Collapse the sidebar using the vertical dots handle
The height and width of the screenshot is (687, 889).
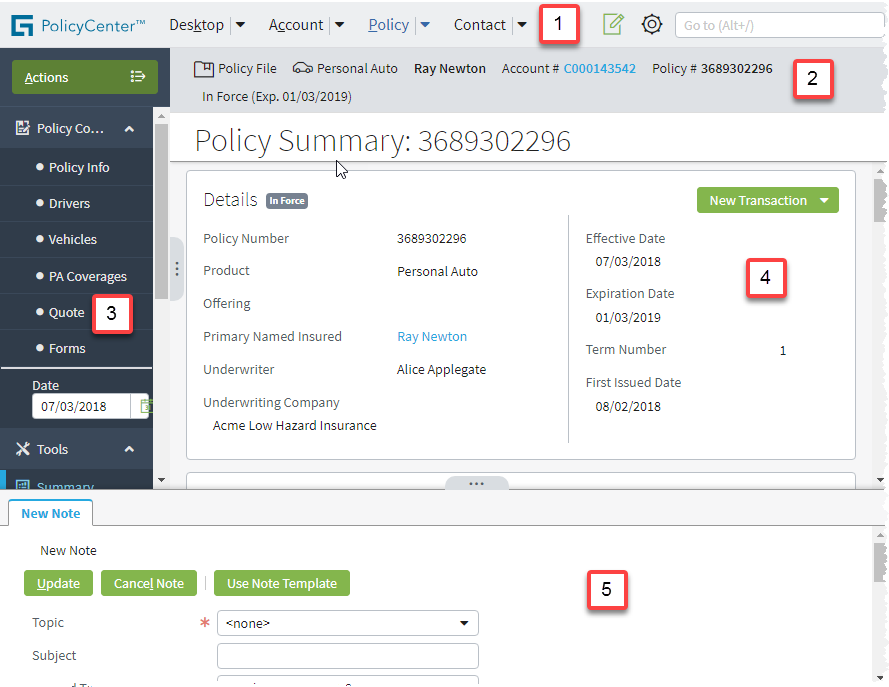[177, 268]
